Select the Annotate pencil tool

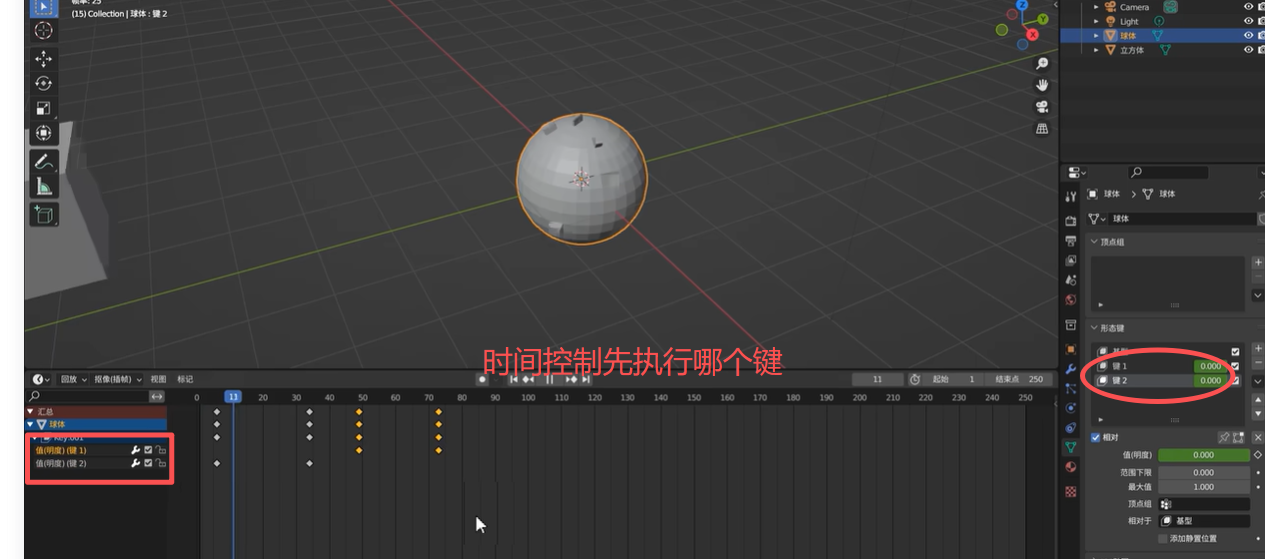(44, 161)
